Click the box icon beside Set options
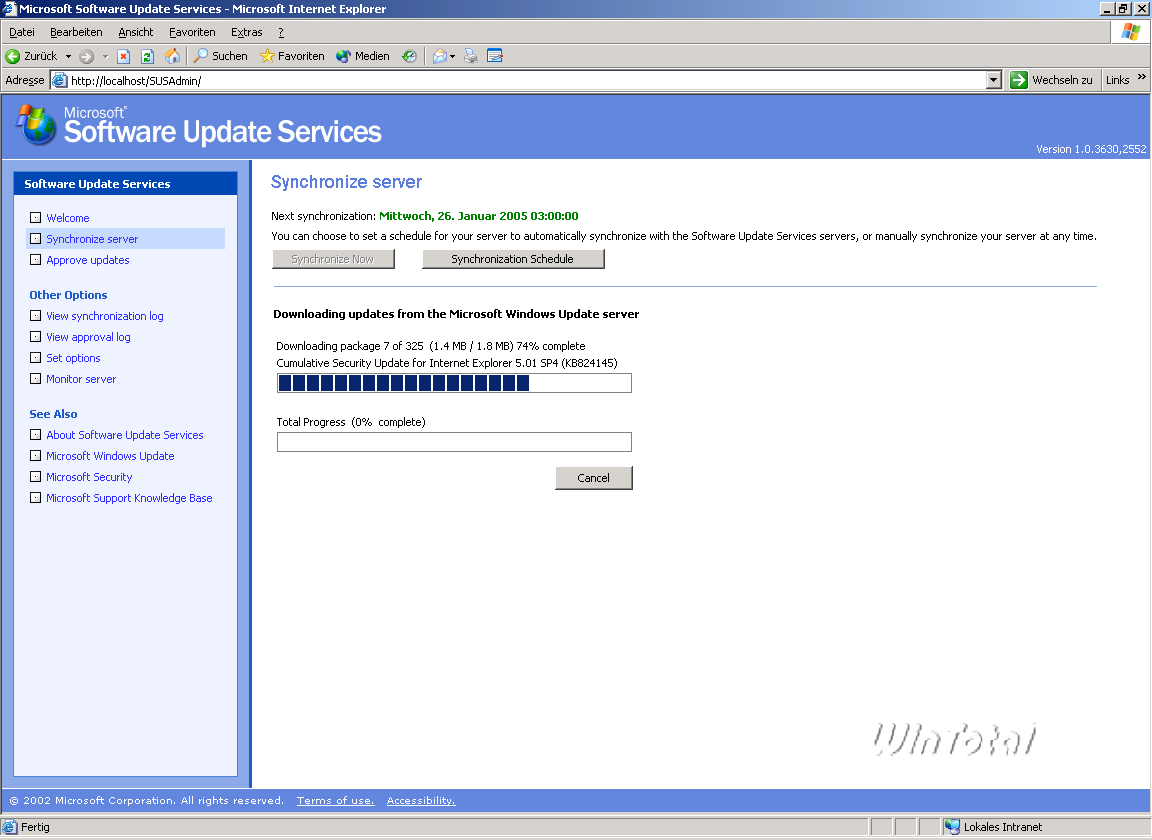Screen dimensions: 1152x840 pyautogui.click(x=35, y=357)
